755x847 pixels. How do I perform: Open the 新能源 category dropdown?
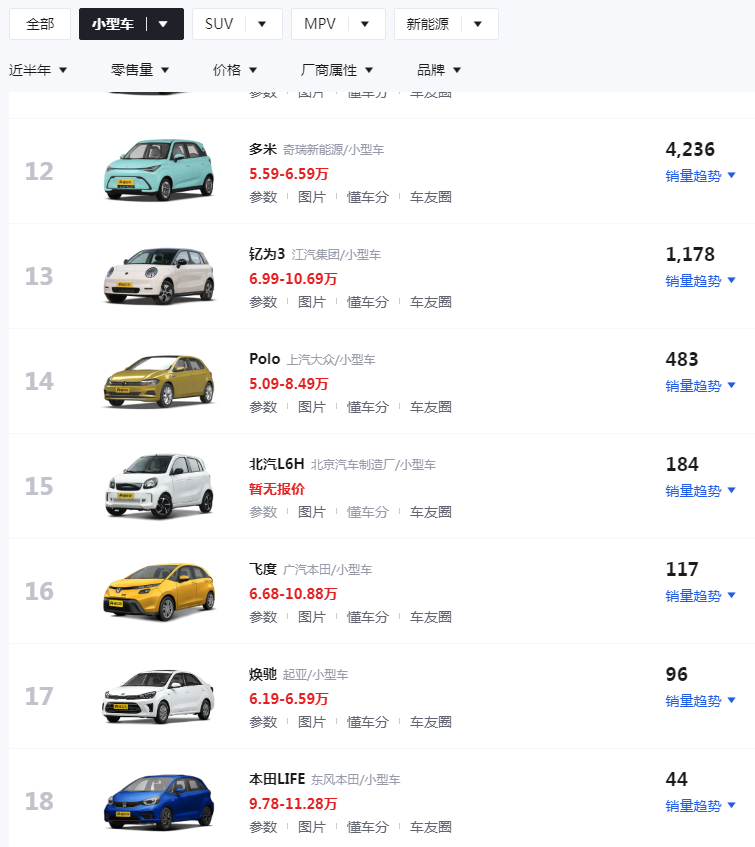(x=478, y=24)
